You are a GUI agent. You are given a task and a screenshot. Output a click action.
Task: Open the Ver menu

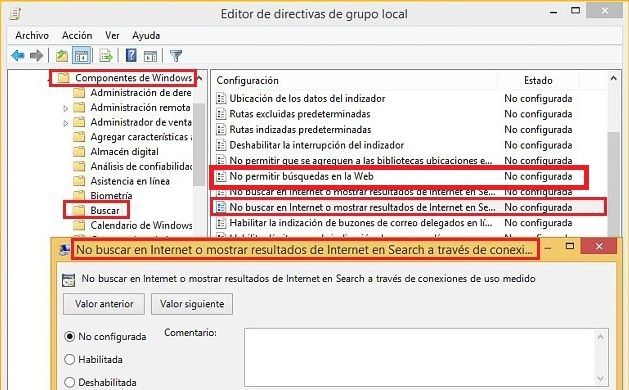[x=112, y=35]
